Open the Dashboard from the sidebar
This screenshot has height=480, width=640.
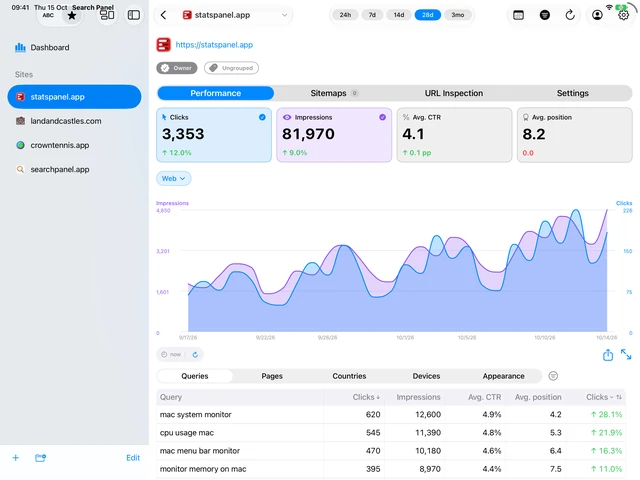point(42,47)
